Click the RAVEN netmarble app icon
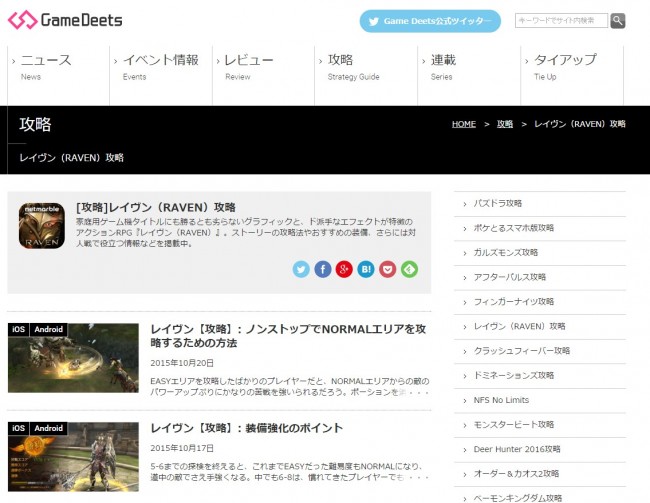Screen dimensions: 650x503 click(x=41, y=226)
